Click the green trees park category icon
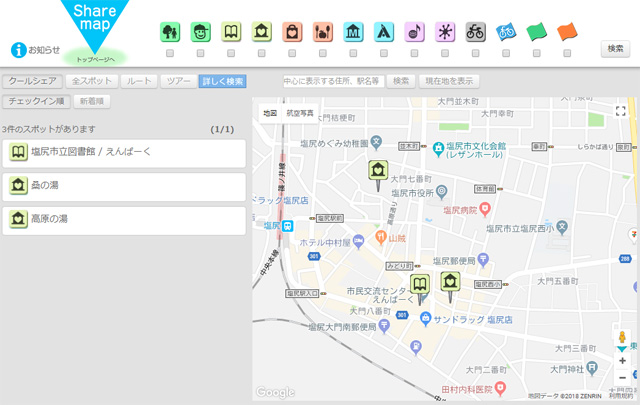 click(x=170, y=32)
